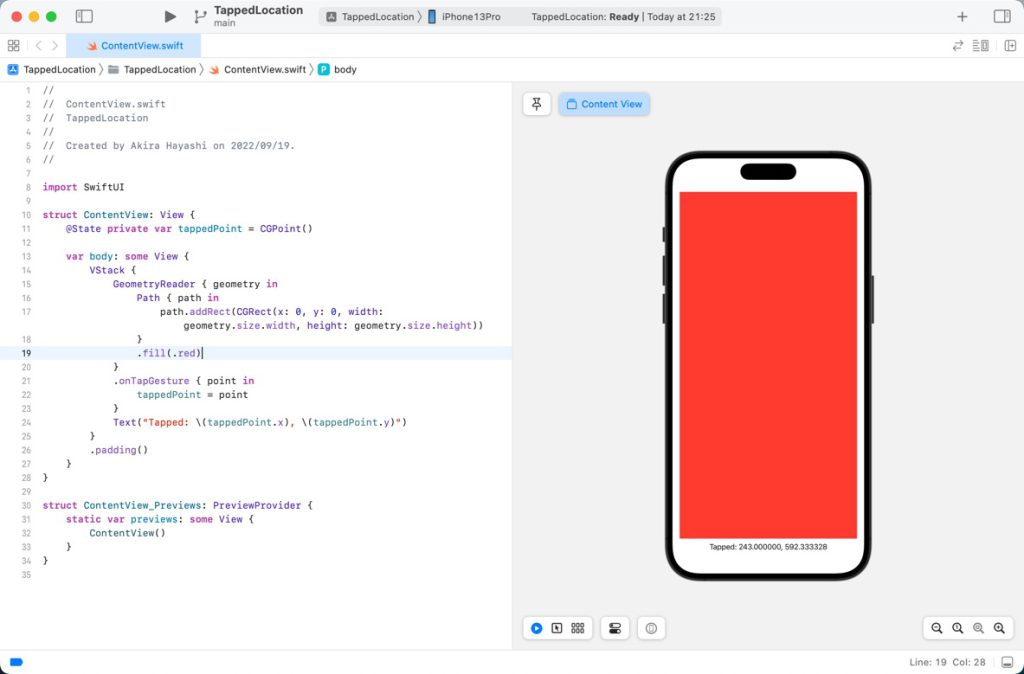Click the path.addRect code line
This screenshot has width=1024, height=674.
click(x=321, y=319)
